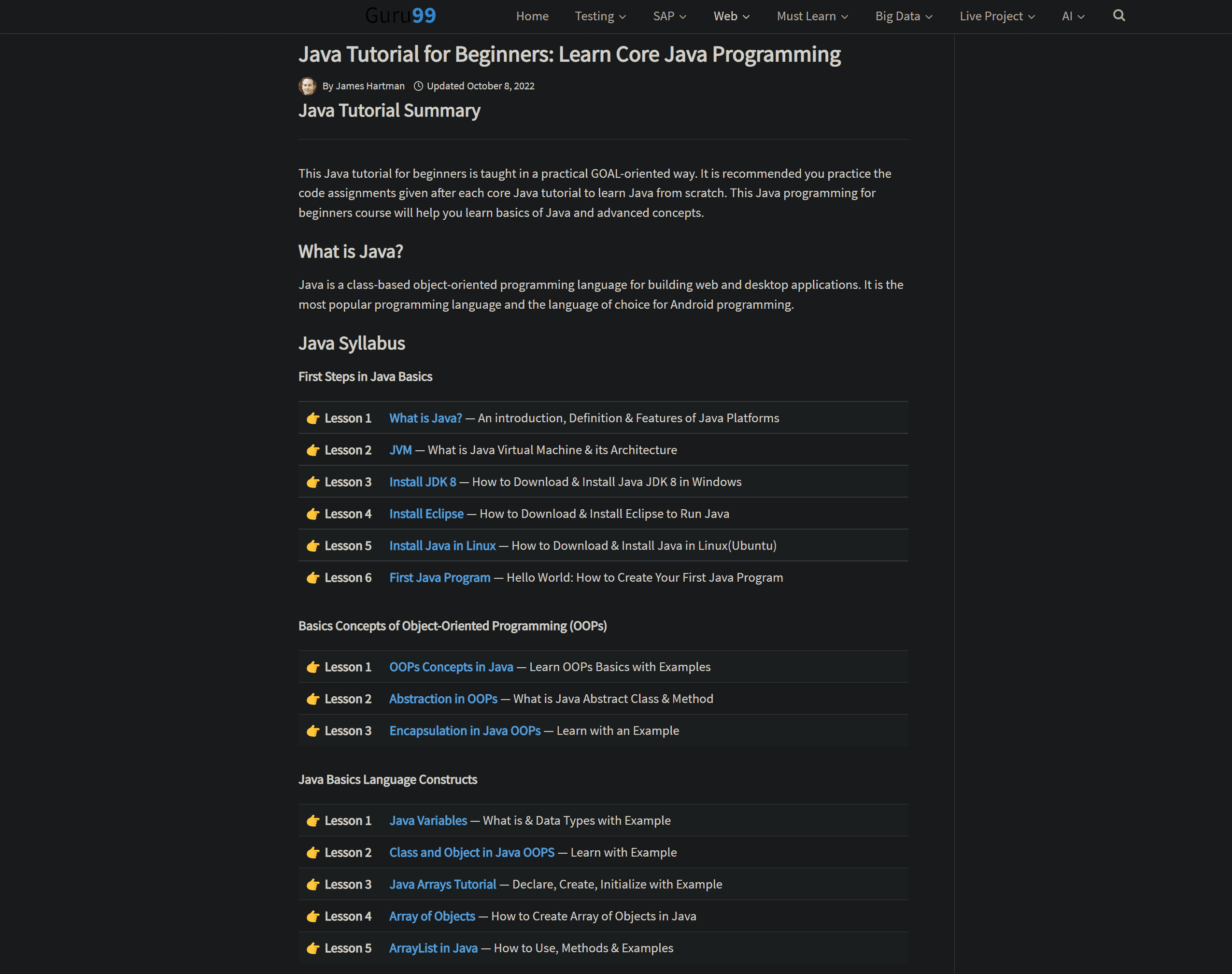
Task: Expand the SAP dropdown menu
Action: [669, 16]
